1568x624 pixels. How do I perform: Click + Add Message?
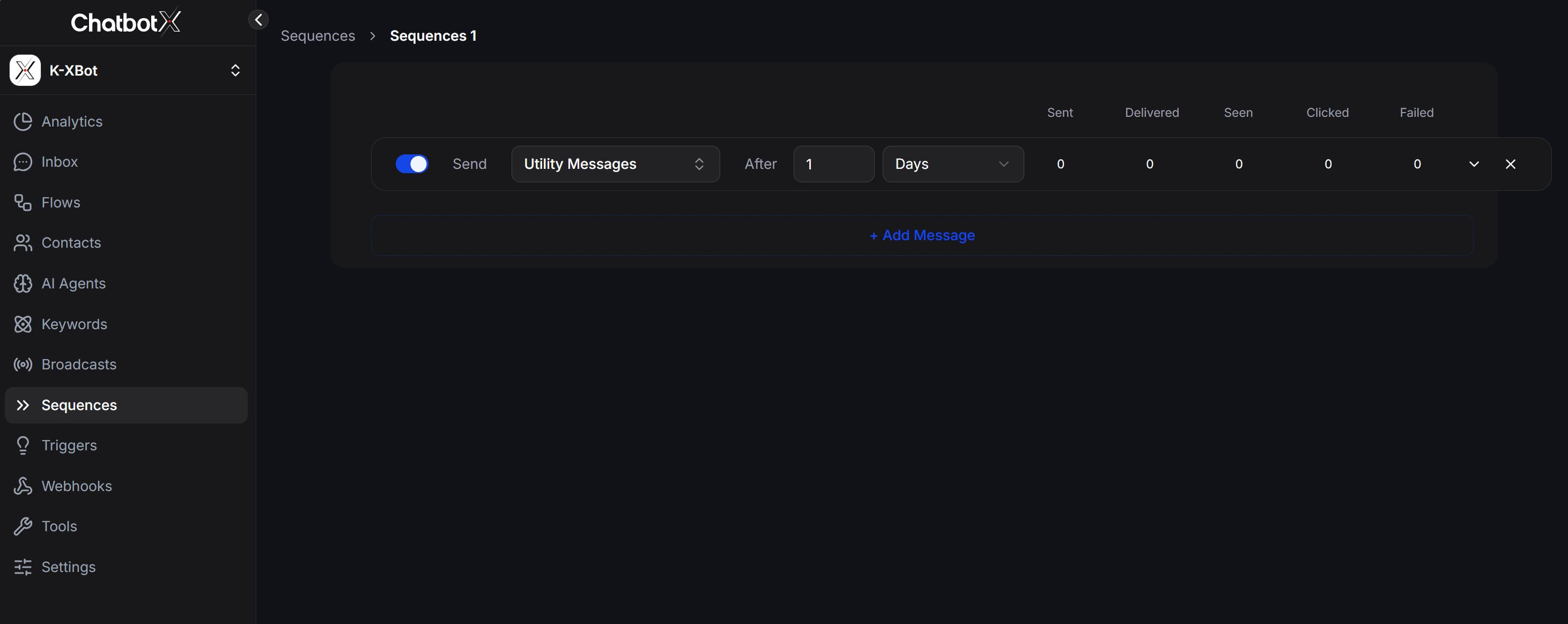(922, 235)
